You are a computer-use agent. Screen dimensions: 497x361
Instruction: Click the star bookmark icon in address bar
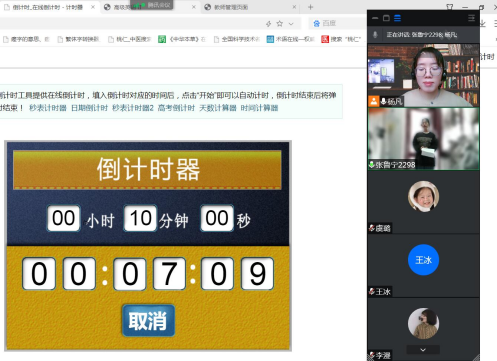coord(280,23)
